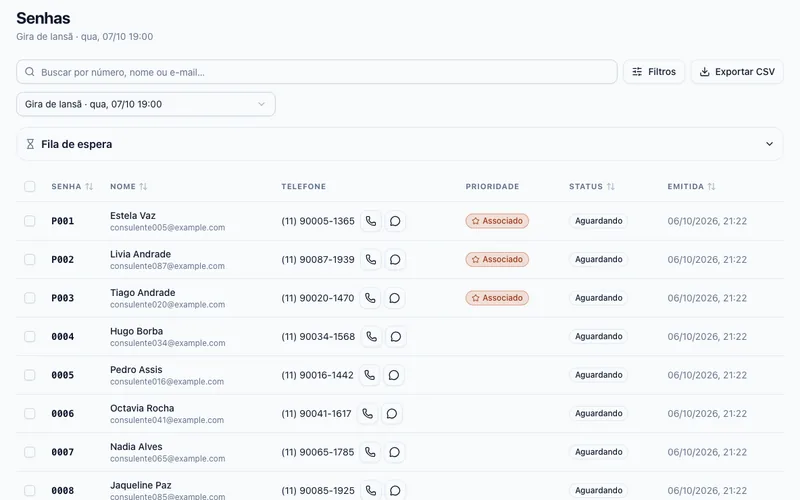
Task: Message Nadia Alves via chat icon
Action: 394,452
